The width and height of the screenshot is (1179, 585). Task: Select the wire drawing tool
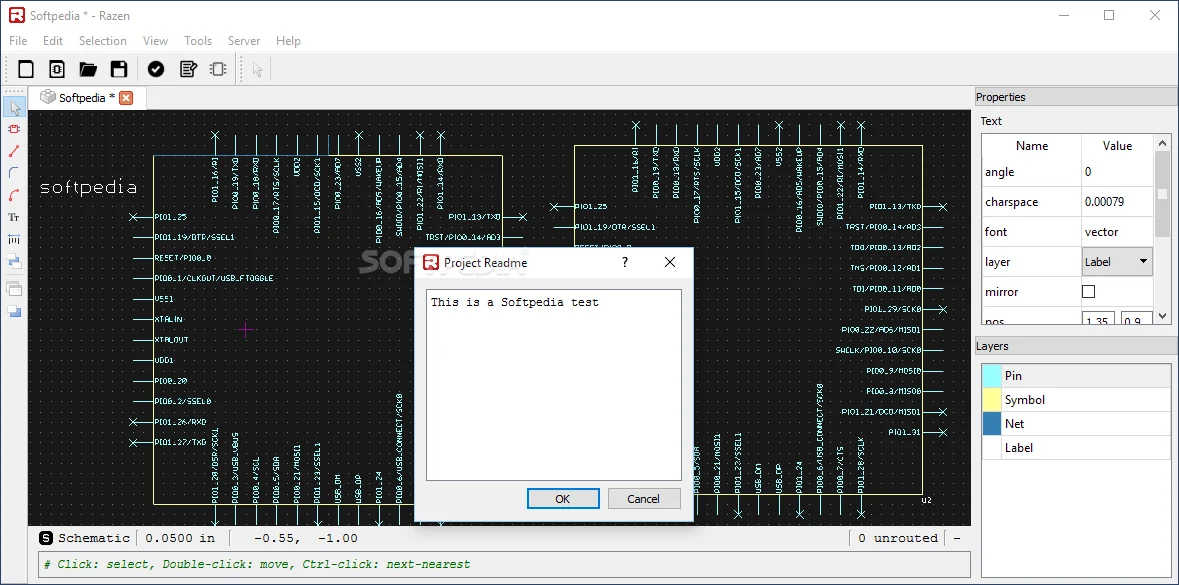(x=14, y=150)
